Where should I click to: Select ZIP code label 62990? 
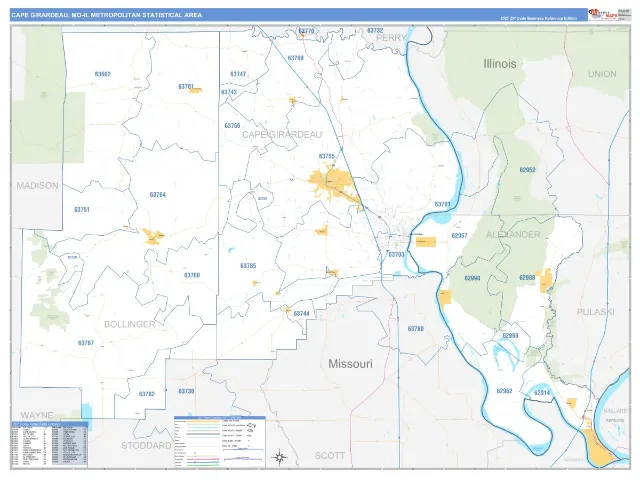(x=472, y=278)
